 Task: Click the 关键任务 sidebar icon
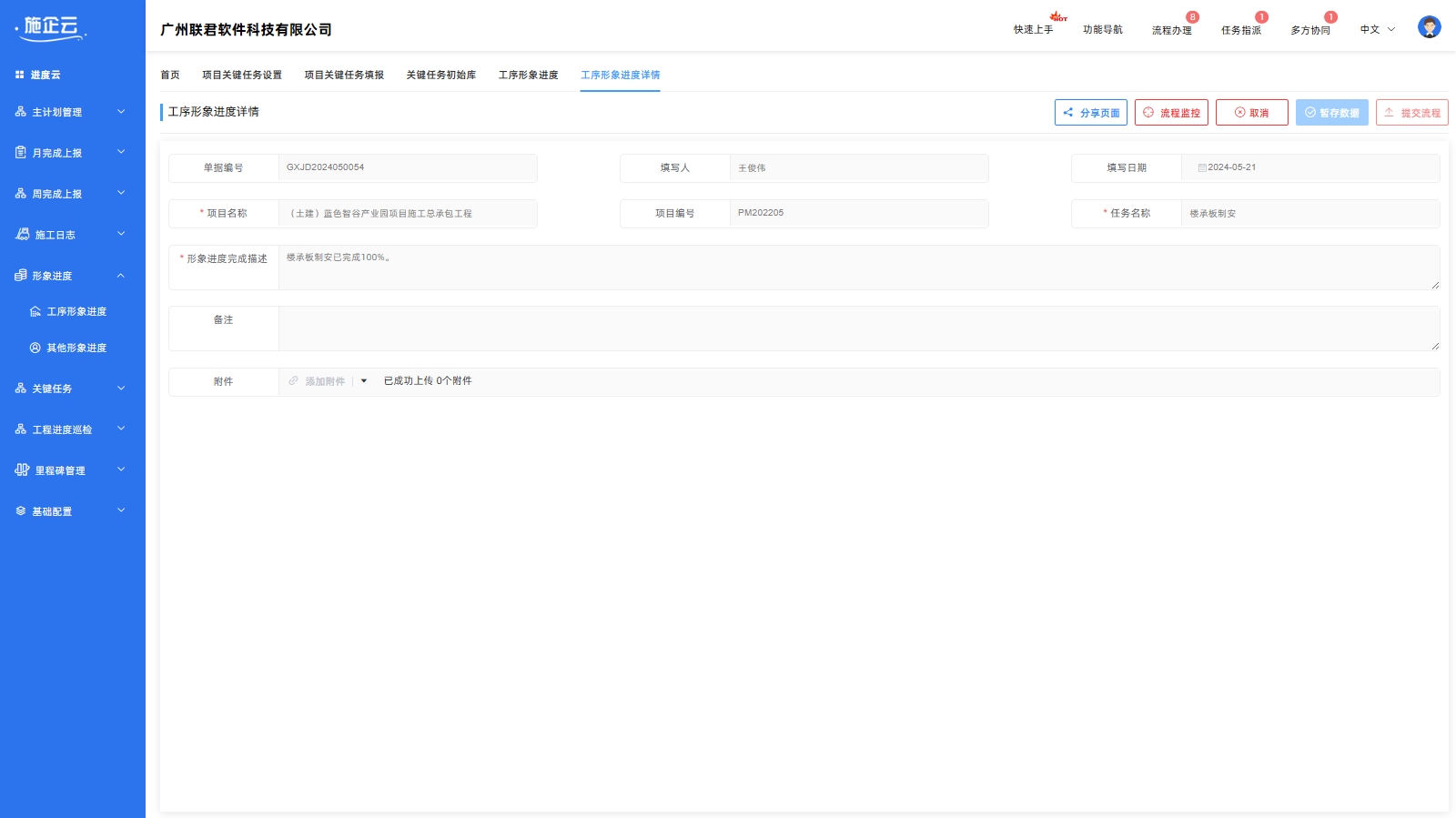tap(21, 389)
